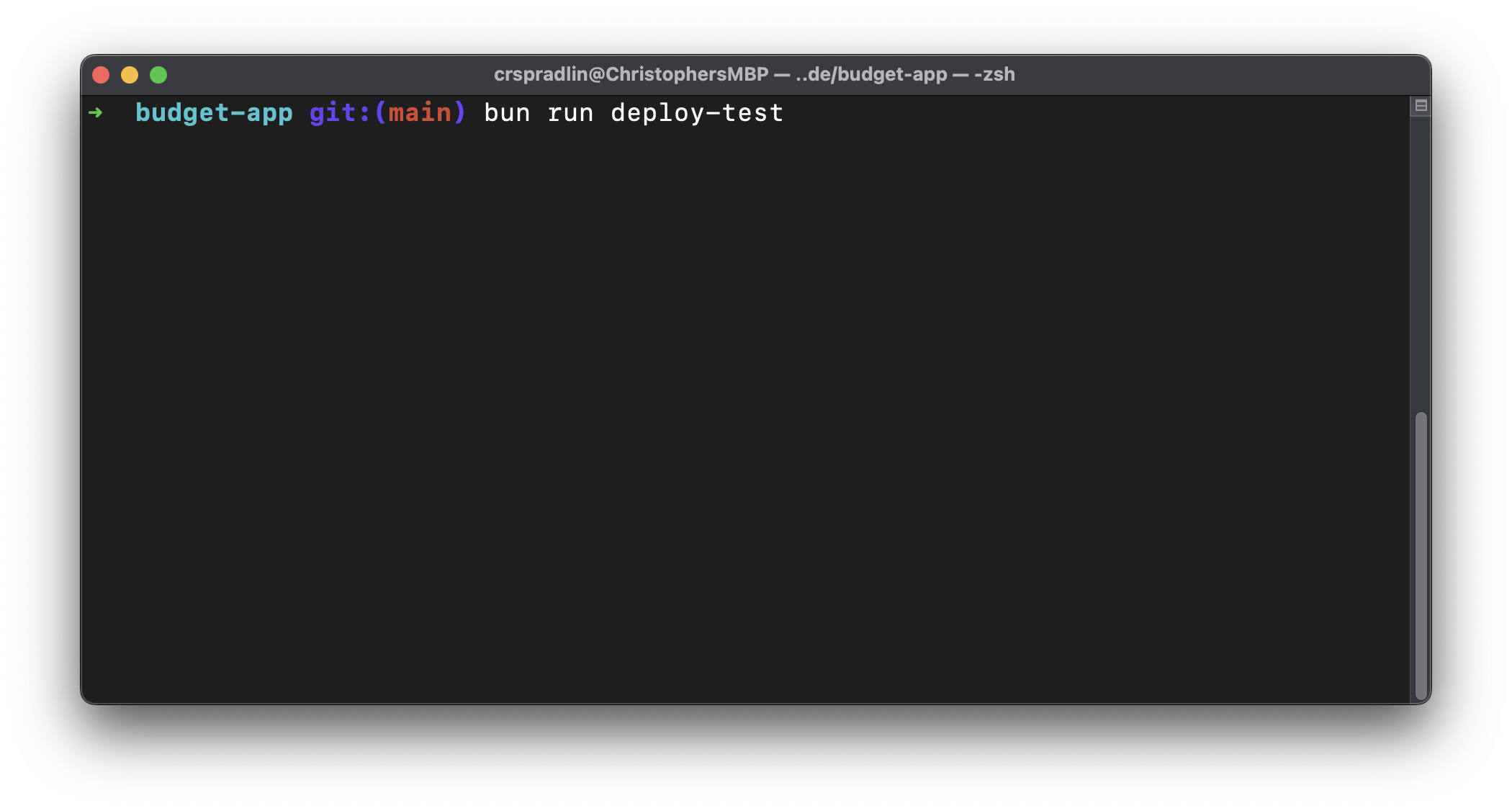Click the green maximize button

coord(160,75)
